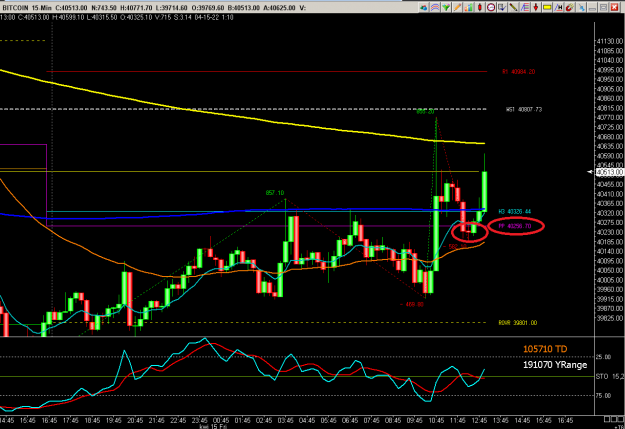
Task: Click the line-with-H horizontal level tool
Action: 558,7
